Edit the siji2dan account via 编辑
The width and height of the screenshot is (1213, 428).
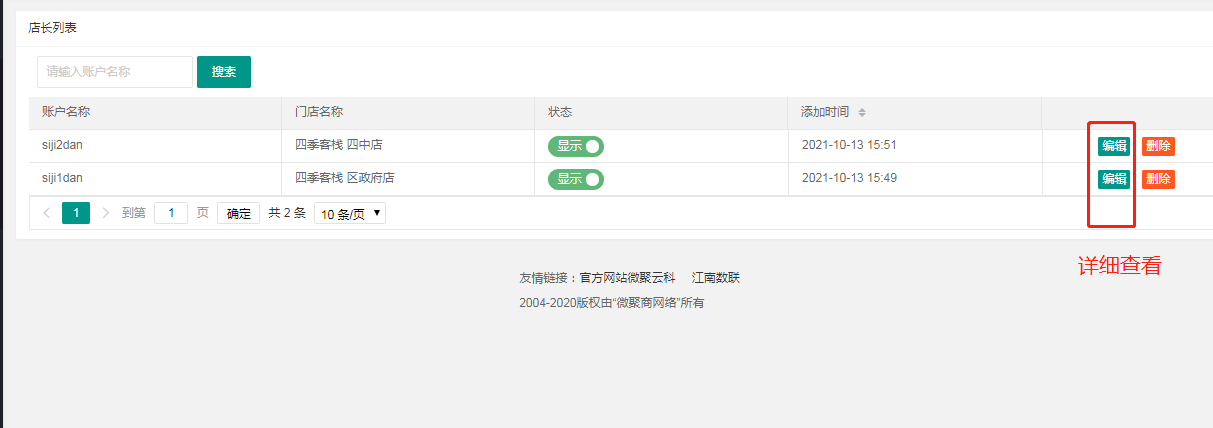coord(1114,146)
